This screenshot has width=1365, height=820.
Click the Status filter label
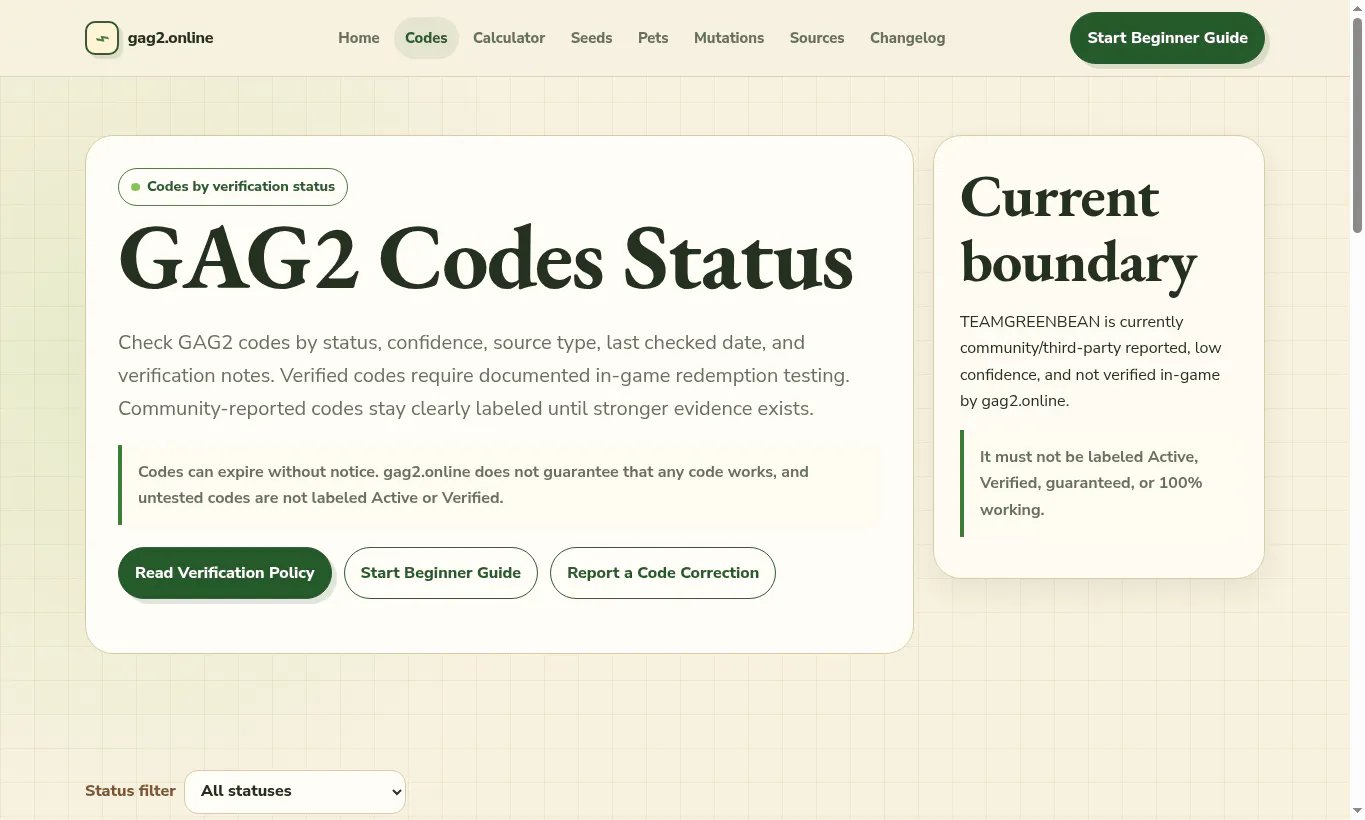130,791
